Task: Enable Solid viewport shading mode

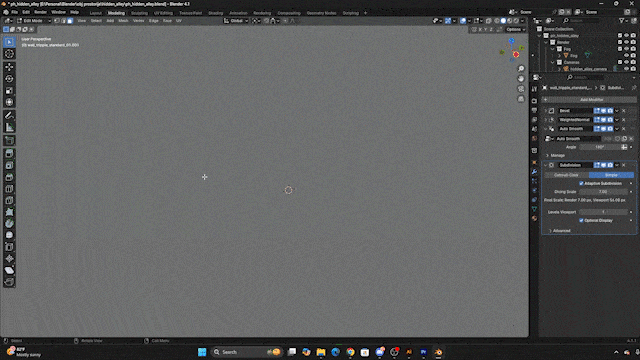Action: tap(503, 21)
